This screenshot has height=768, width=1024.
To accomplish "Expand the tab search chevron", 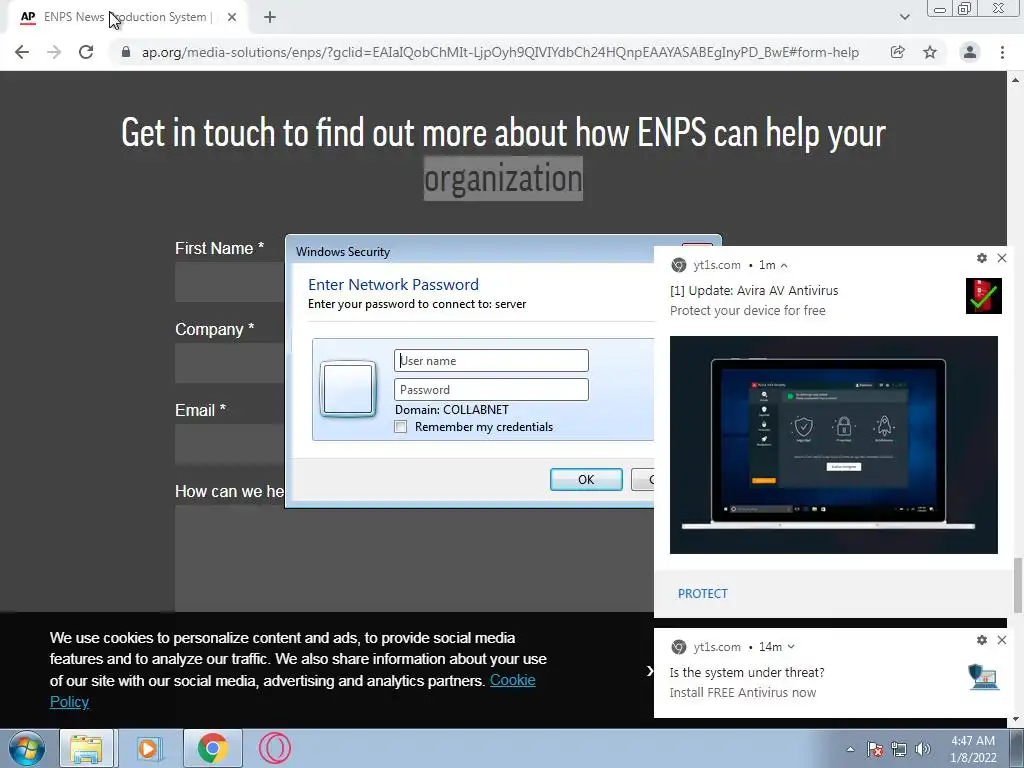I will (904, 17).
